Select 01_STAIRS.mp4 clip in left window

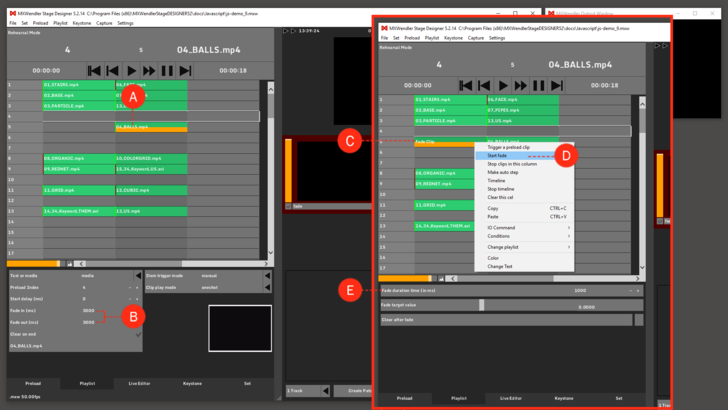(79, 85)
